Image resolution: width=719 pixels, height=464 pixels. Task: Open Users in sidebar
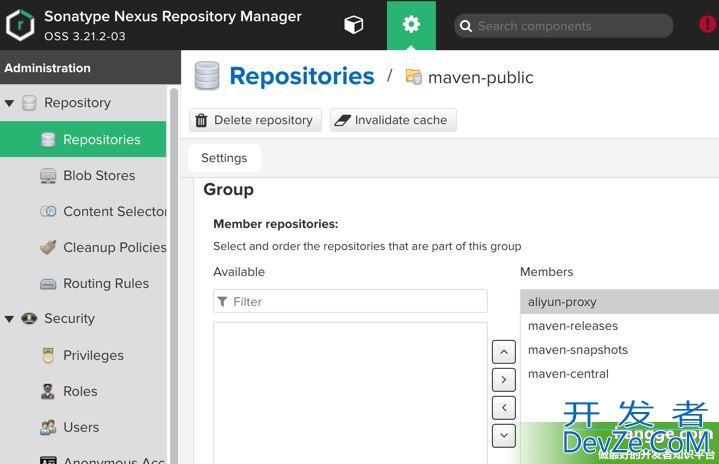[81, 427]
